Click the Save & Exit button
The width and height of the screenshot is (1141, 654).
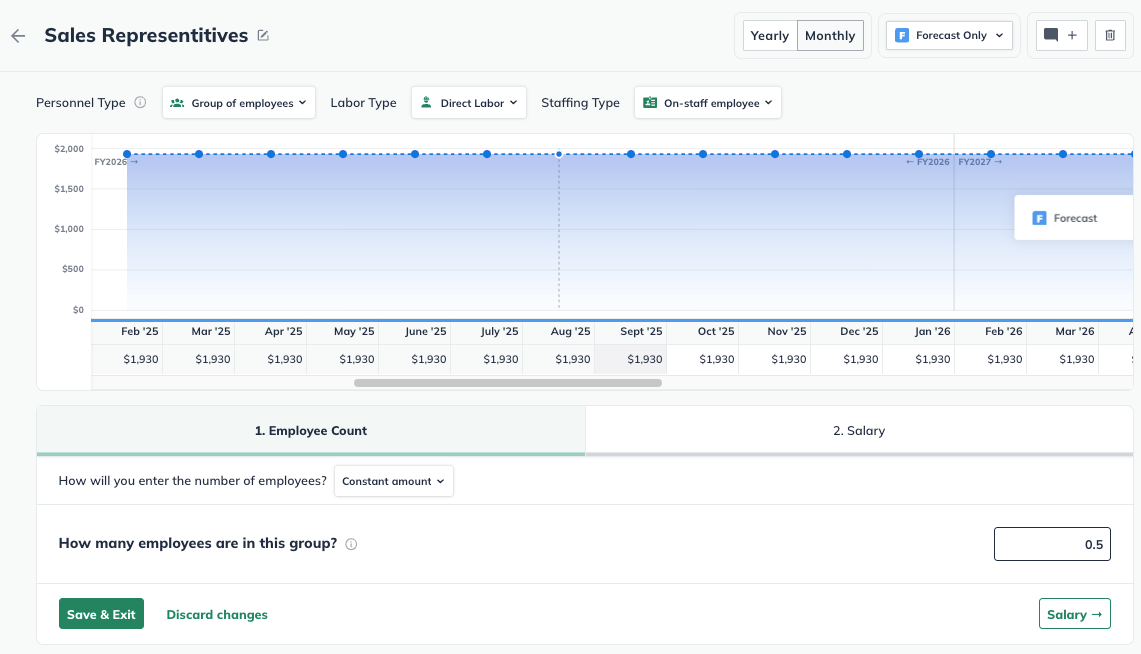pos(101,614)
